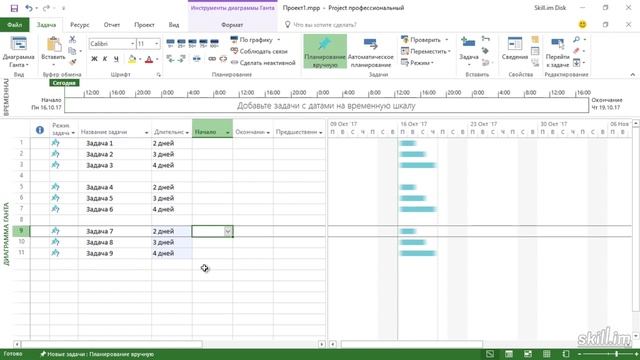This screenshot has width=640, height=360.
Task: Open the font size 11 dropdown
Action: click(156, 44)
